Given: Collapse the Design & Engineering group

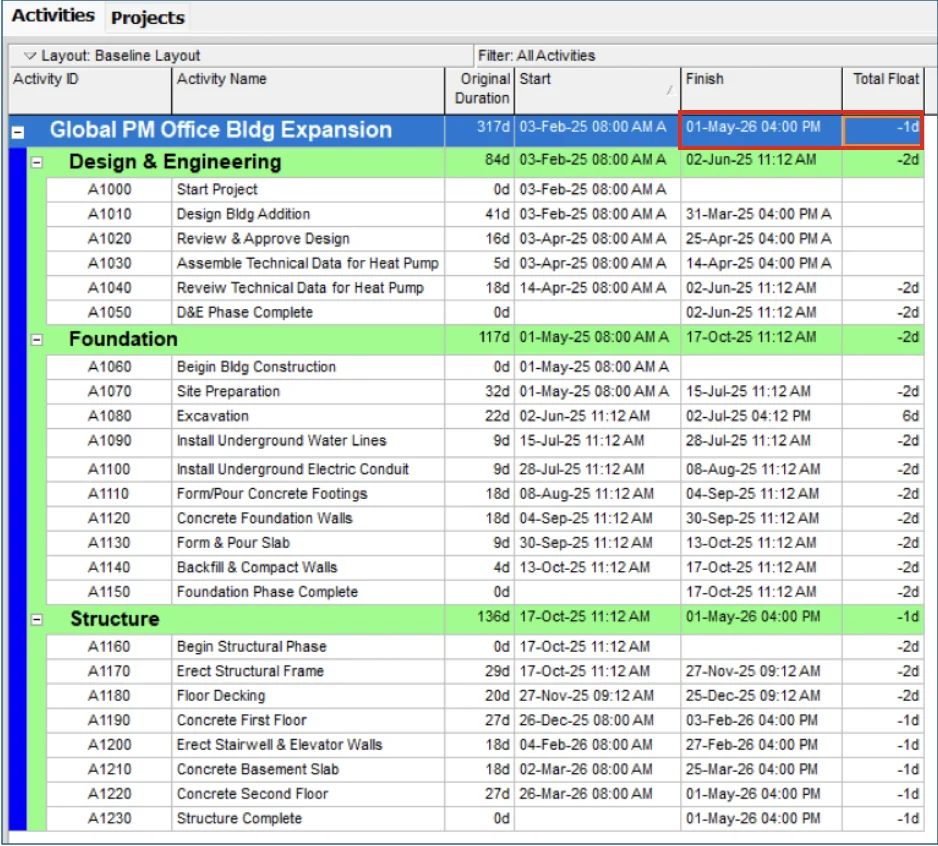Looking at the screenshot, I should pyautogui.click(x=36, y=162).
